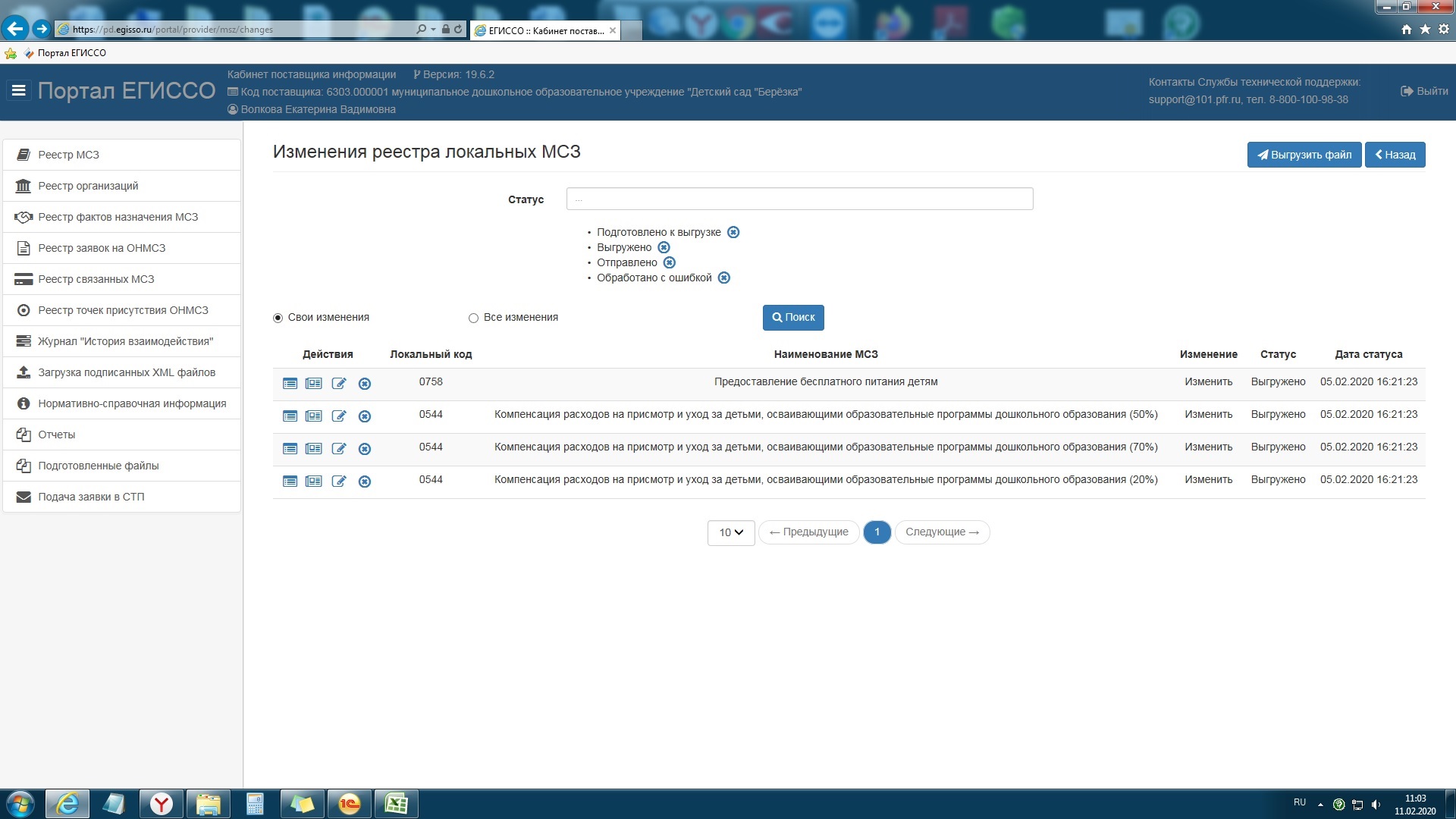The image size is (1456, 819).
Task: Click the Статус filter input field
Action: coord(799,199)
